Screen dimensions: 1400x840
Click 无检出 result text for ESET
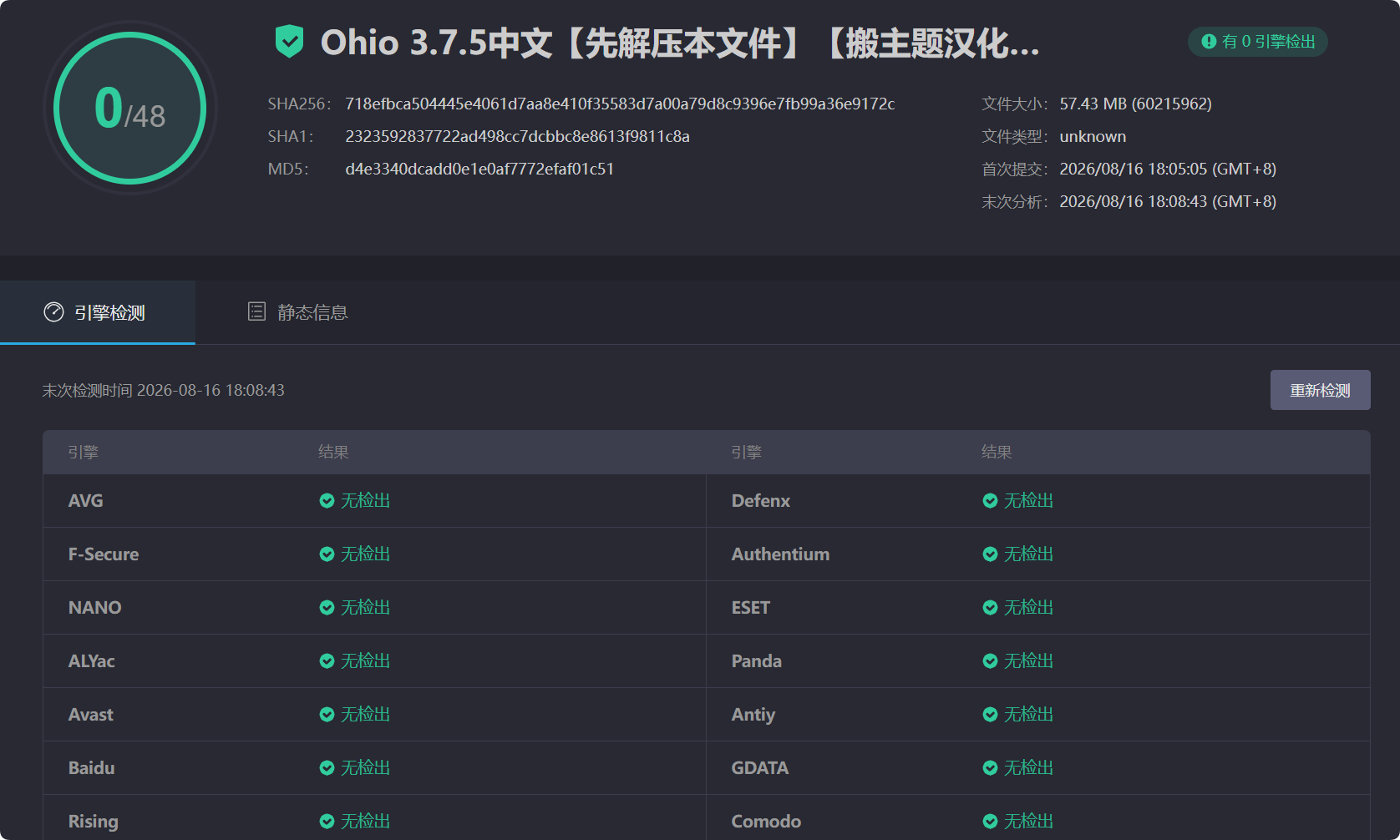(1029, 607)
